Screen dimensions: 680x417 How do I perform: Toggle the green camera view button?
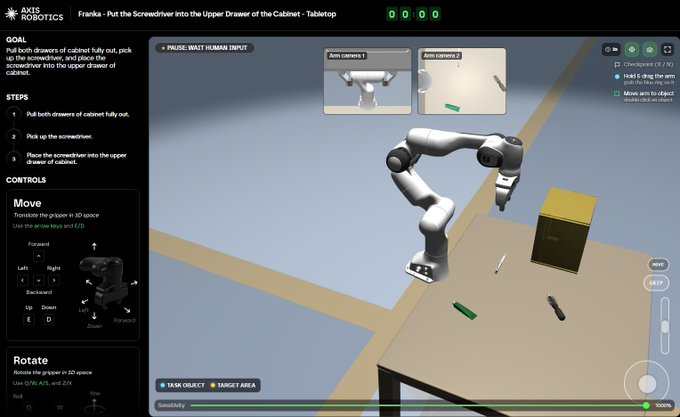[x=650, y=49]
